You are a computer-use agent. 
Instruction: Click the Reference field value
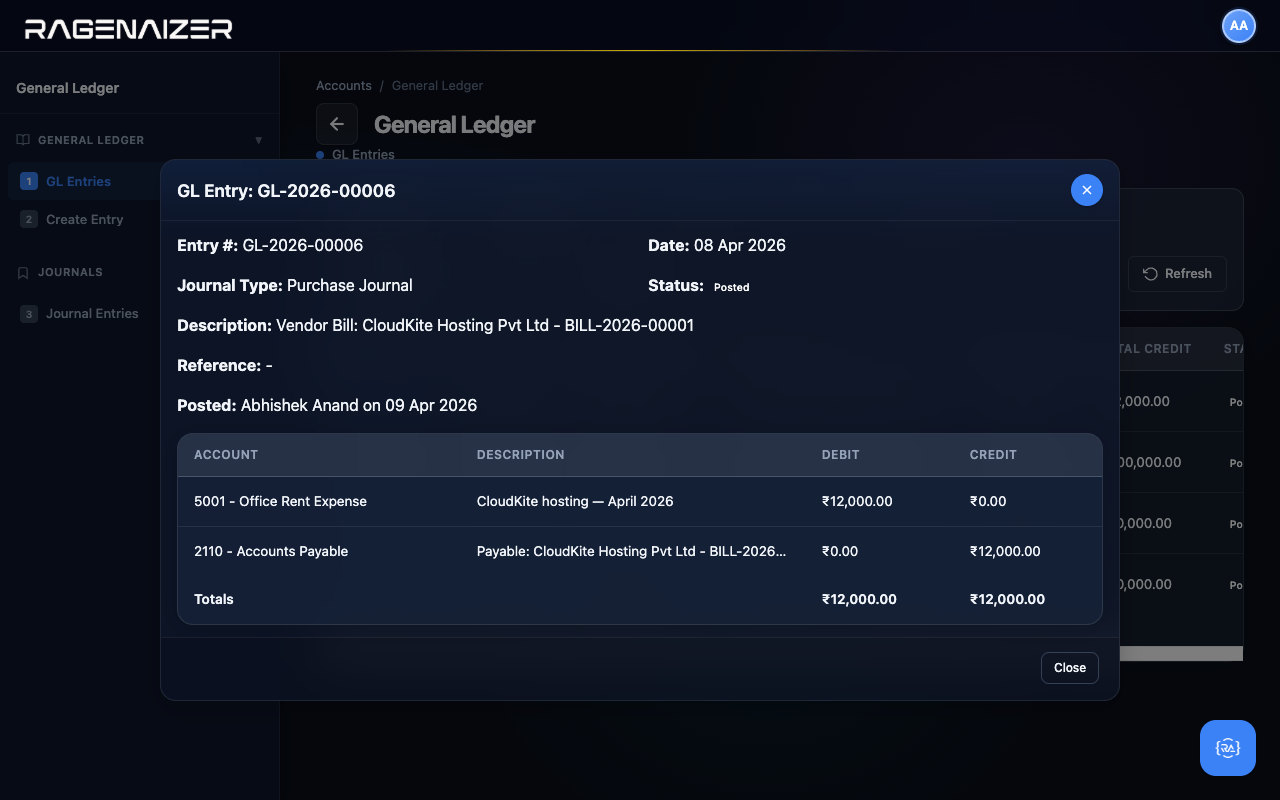click(269, 365)
